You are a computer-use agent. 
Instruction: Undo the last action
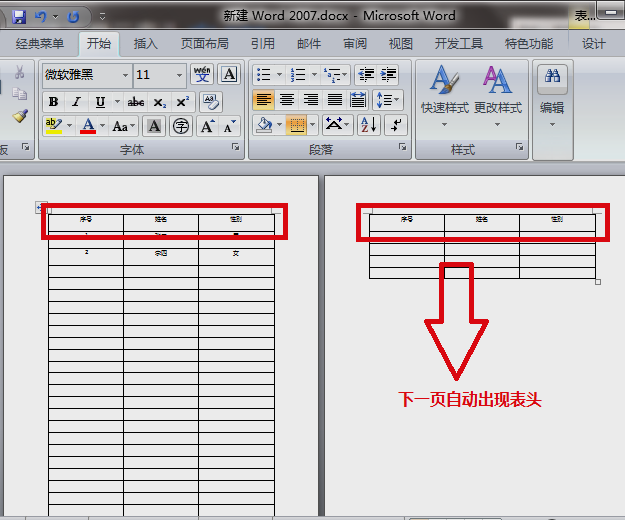pyautogui.click(x=40, y=16)
